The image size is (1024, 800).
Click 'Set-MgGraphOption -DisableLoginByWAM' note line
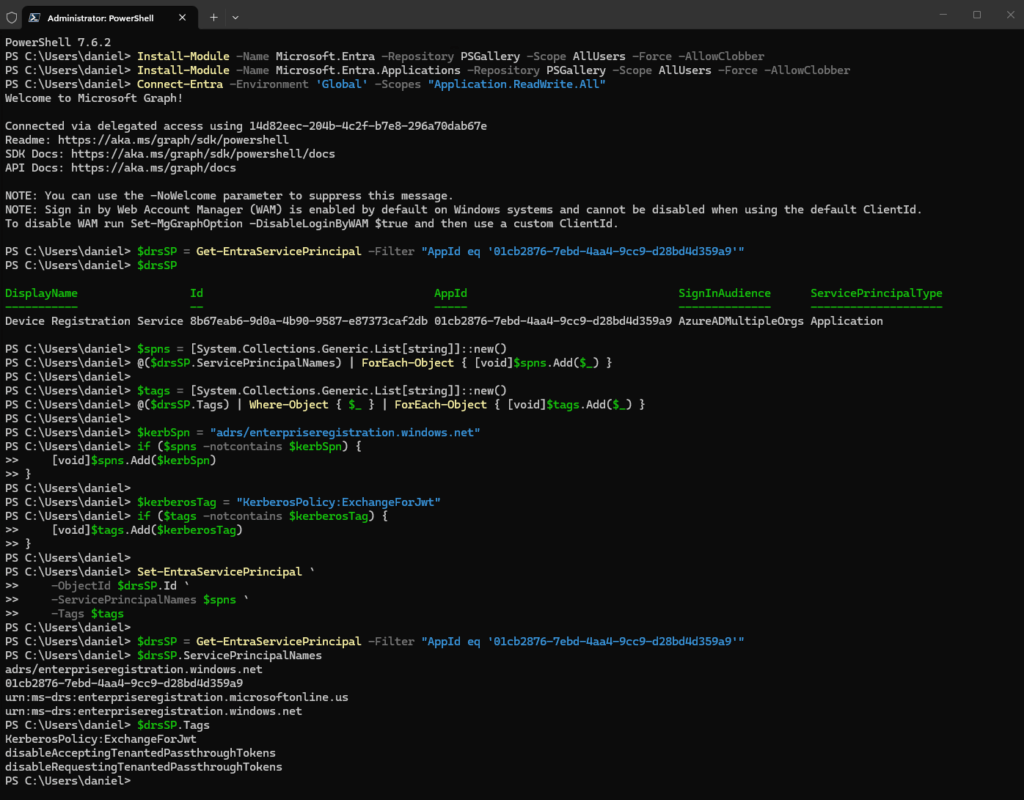point(312,223)
